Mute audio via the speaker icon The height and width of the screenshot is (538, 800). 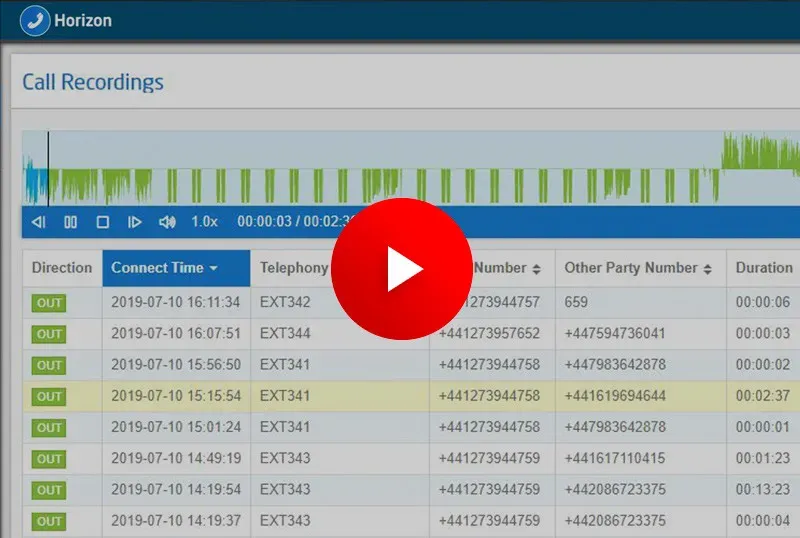[167, 222]
